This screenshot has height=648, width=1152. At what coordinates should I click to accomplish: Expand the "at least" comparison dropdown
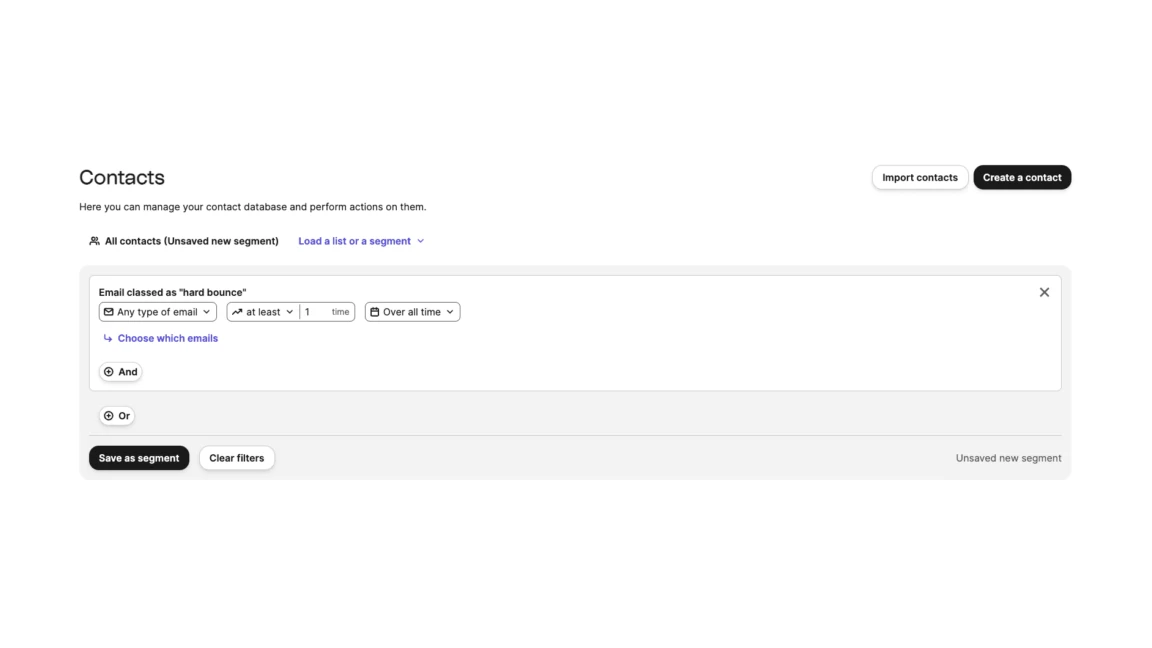coord(264,312)
